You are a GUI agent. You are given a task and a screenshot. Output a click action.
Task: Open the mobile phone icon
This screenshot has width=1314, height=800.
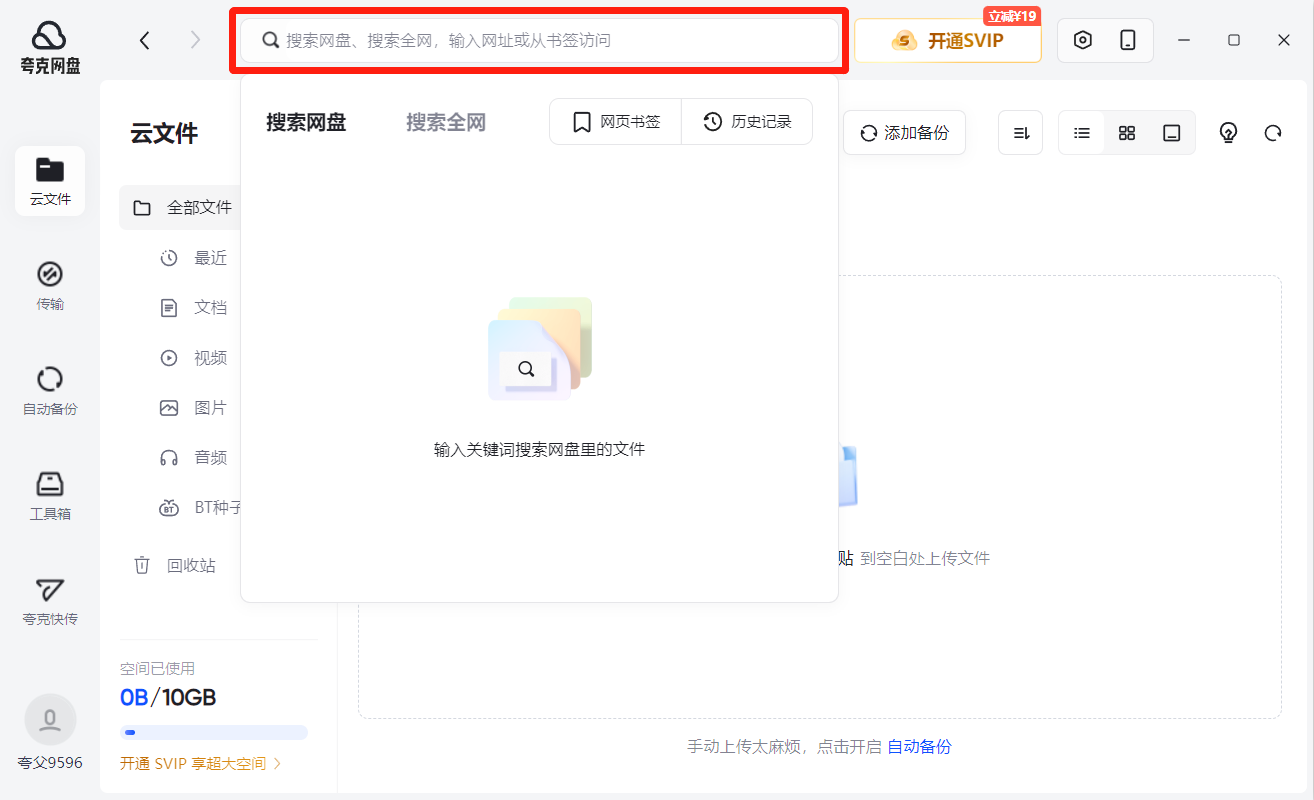[1128, 40]
